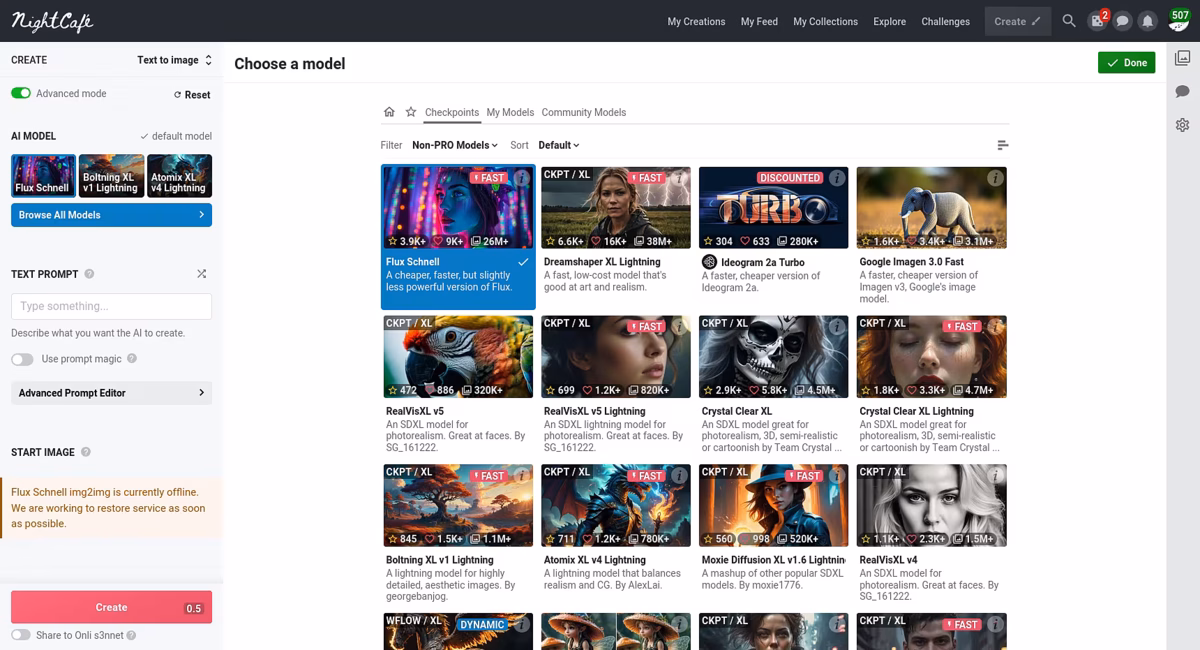Show info for the Crystal Clear XL card
1200x650 pixels.
pos(837,327)
